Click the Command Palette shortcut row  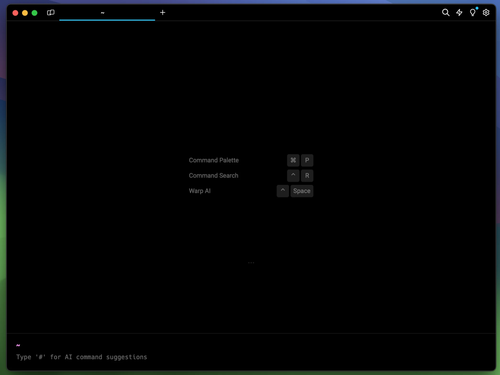point(251,160)
